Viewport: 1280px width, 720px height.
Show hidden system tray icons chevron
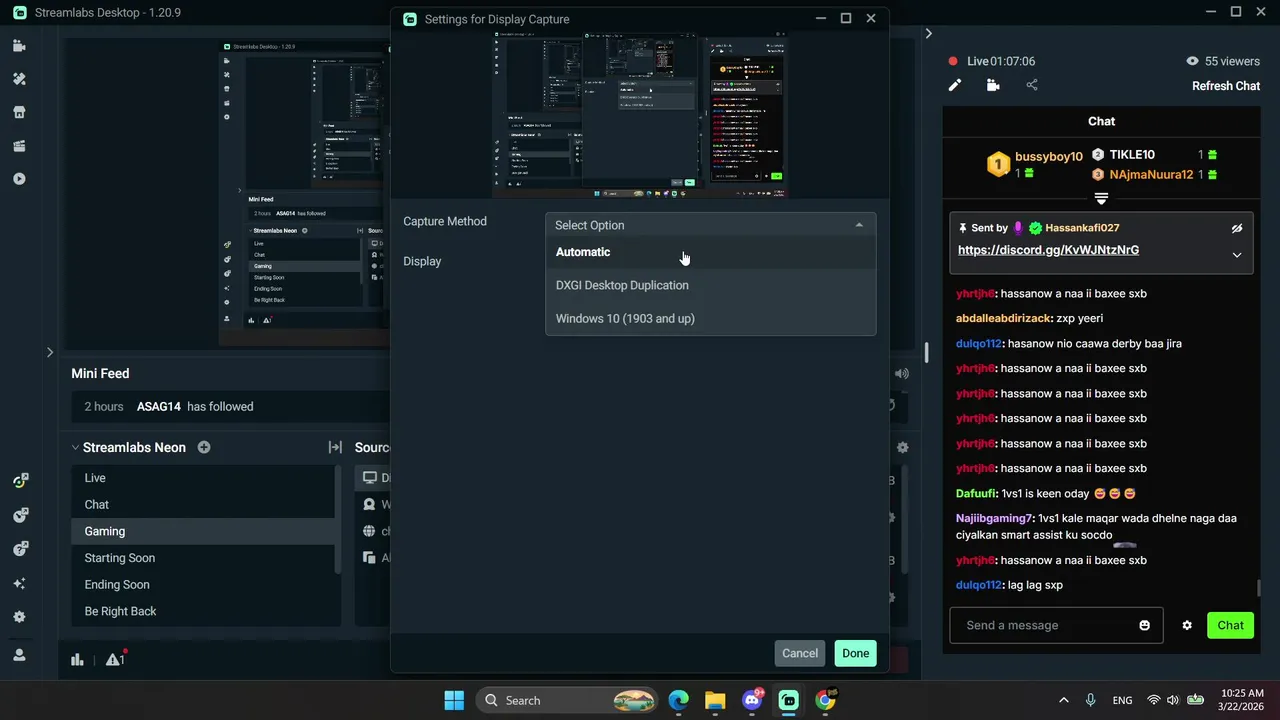(x=1063, y=700)
